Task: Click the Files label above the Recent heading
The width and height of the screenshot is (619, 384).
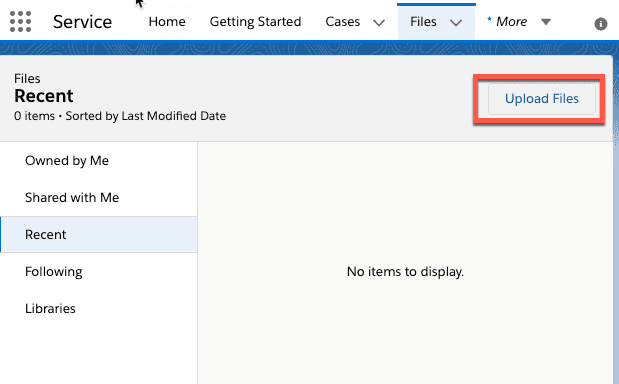Action: tap(27, 79)
